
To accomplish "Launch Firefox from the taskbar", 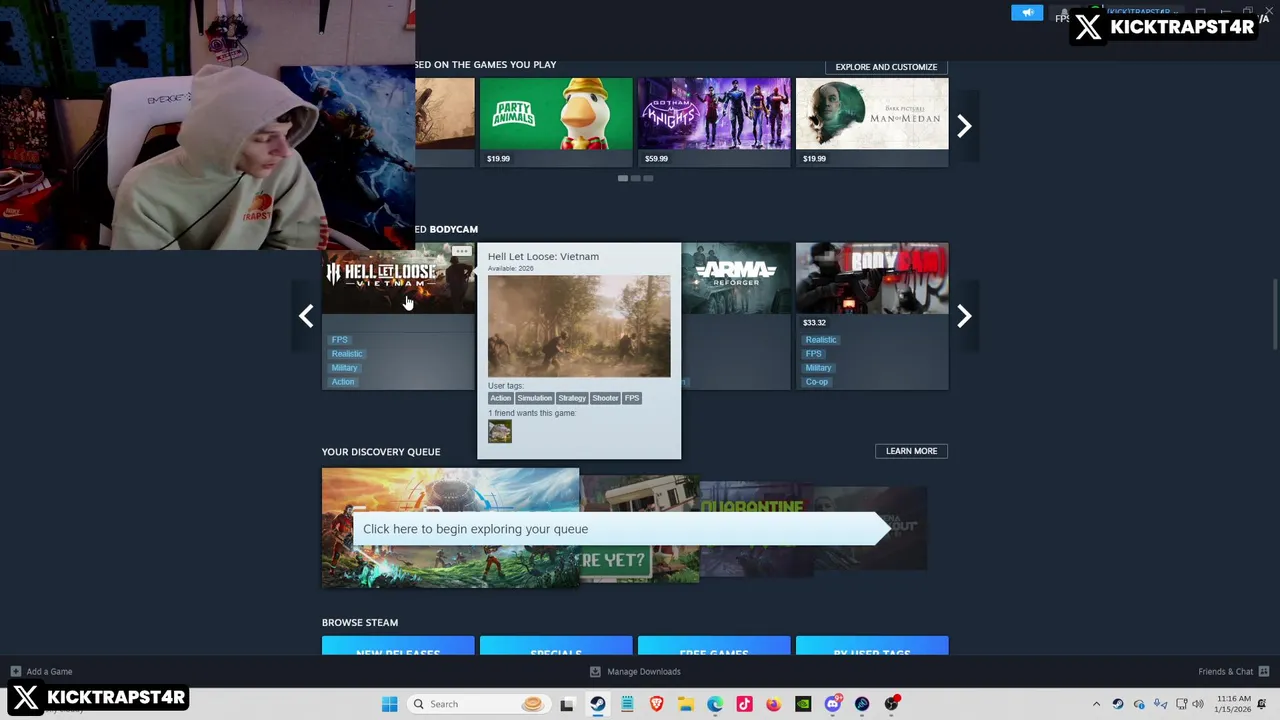I will [x=773, y=704].
